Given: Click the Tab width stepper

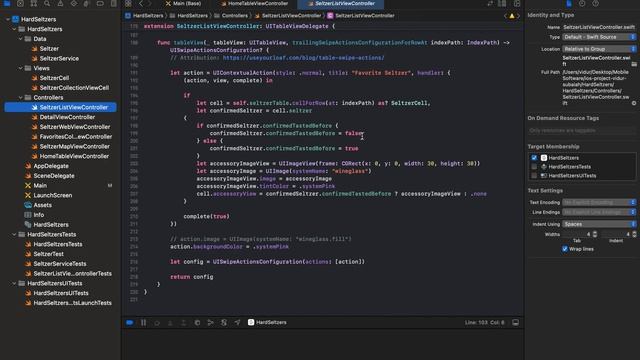Looking at the screenshot, I should [595, 234].
